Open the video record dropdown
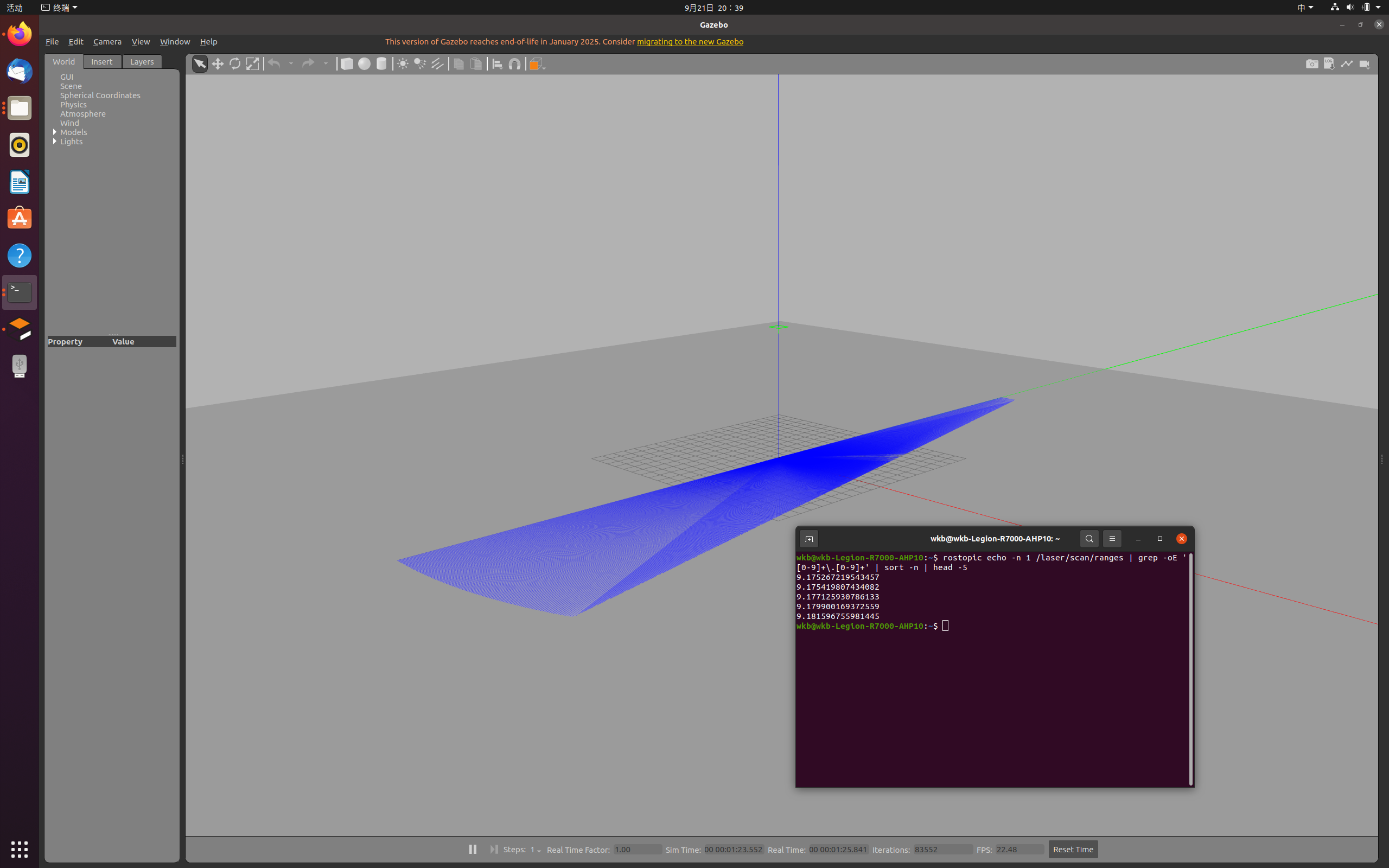 pyautogui.click(x=1365, y=63)
